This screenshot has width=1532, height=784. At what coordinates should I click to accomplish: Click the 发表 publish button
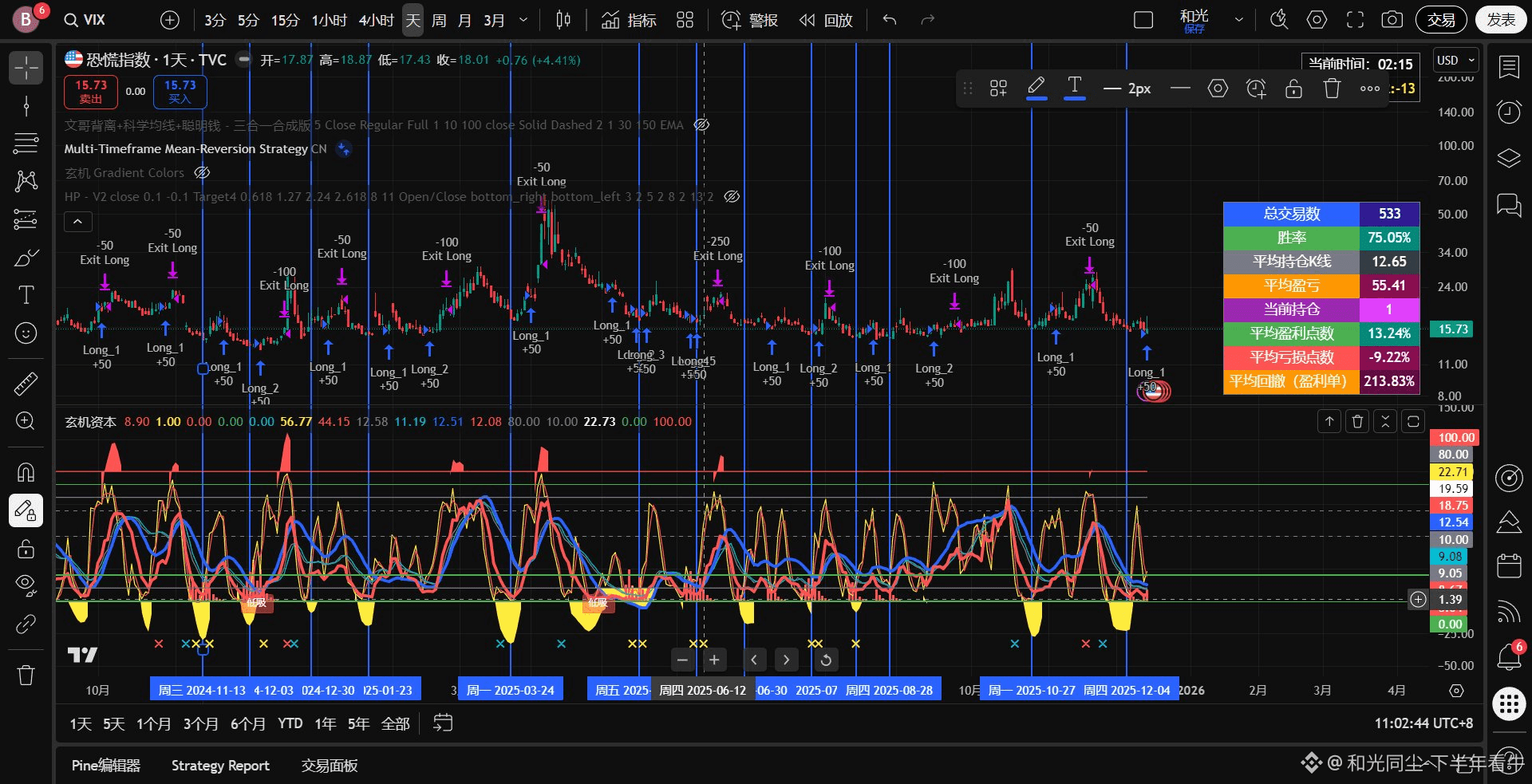1500,20
